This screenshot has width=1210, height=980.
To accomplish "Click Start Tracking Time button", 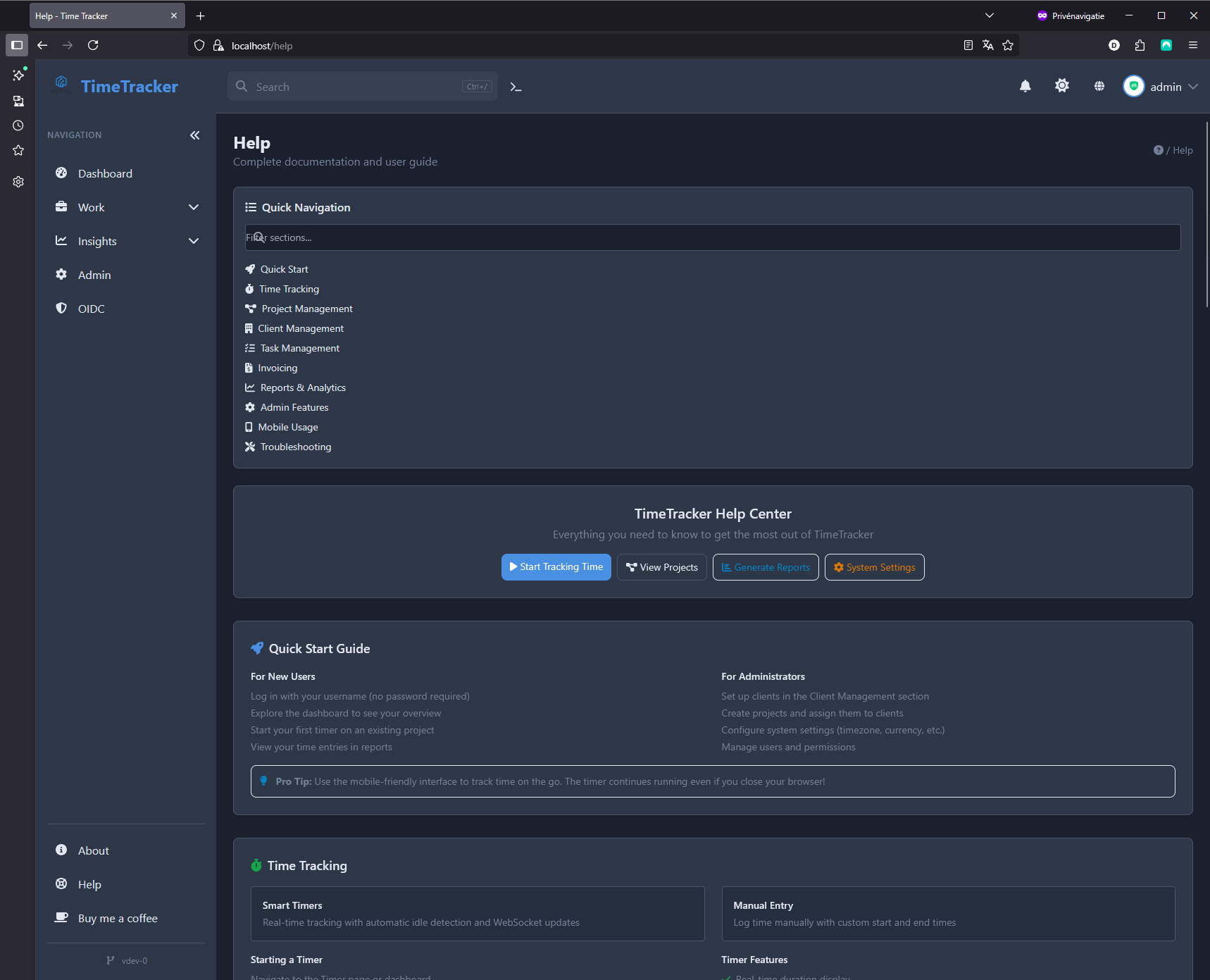I will [556, 567].
